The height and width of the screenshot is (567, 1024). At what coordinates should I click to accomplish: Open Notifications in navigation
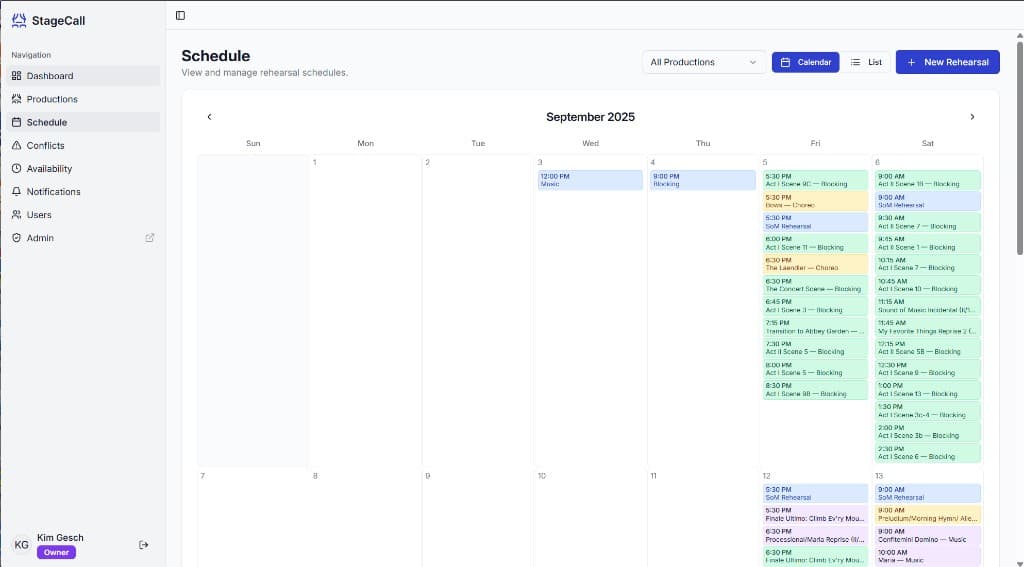83,191
